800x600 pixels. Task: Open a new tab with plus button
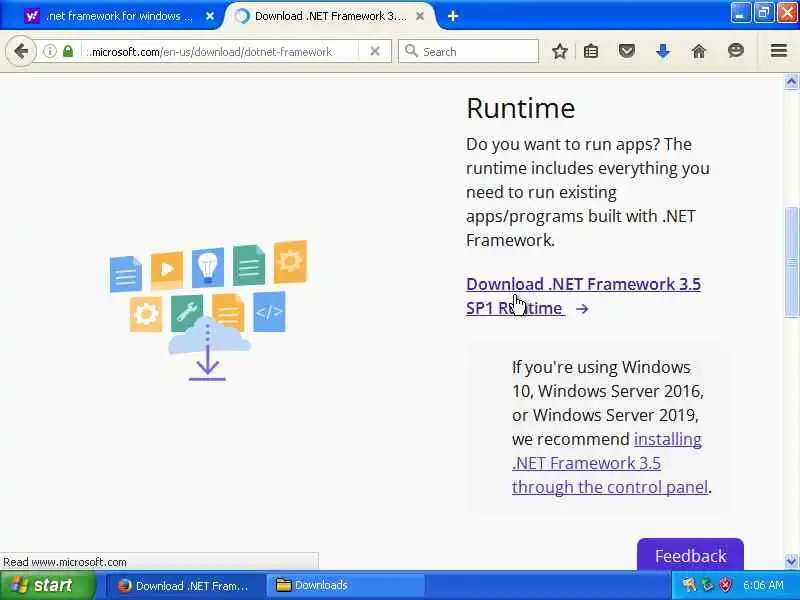(453, 16)
